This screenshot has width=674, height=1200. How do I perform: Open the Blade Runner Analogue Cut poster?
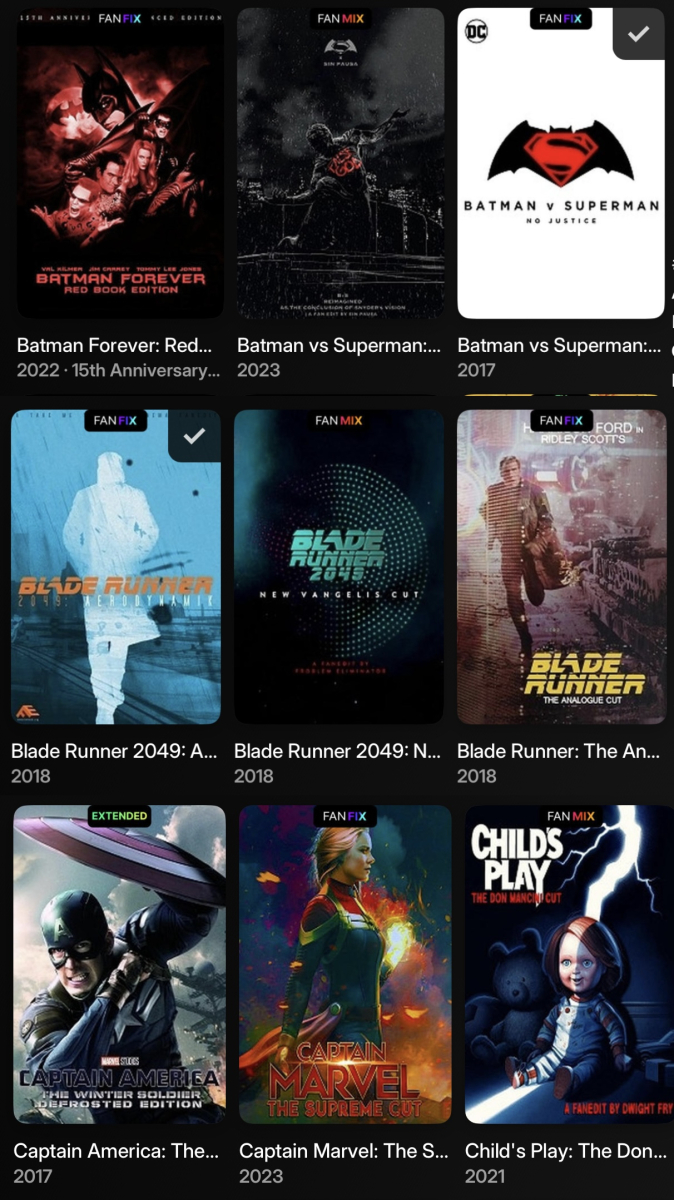tap(562, 566)
